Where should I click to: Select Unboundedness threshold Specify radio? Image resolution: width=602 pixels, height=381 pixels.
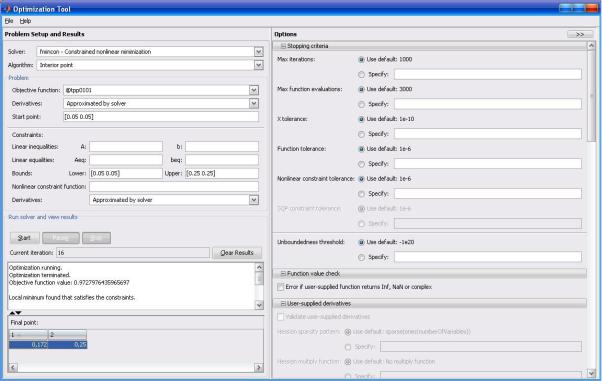point(361,257)
